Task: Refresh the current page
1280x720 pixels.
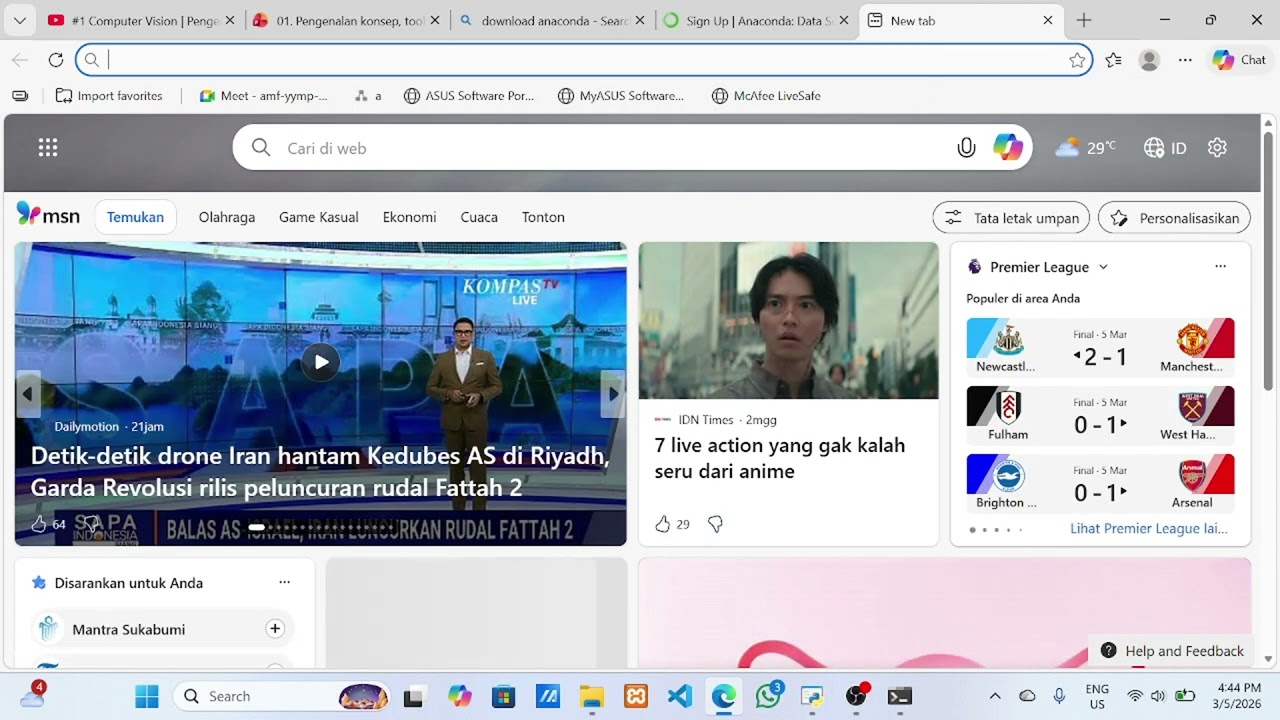Action: point(56,60)
